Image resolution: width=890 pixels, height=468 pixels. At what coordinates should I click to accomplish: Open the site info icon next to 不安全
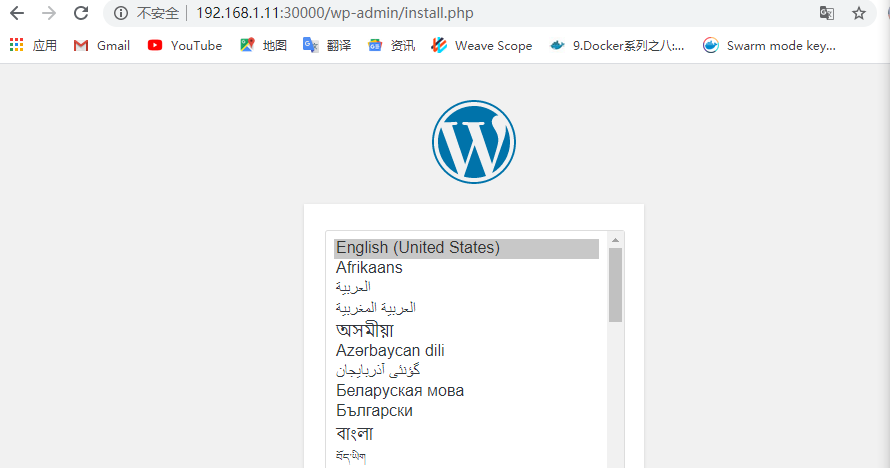pos(120,13)
